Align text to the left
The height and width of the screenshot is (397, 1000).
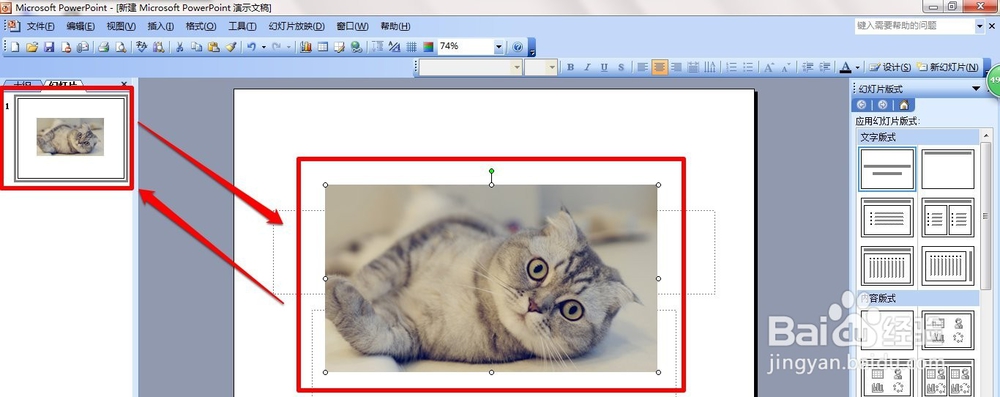coord(642,67)
